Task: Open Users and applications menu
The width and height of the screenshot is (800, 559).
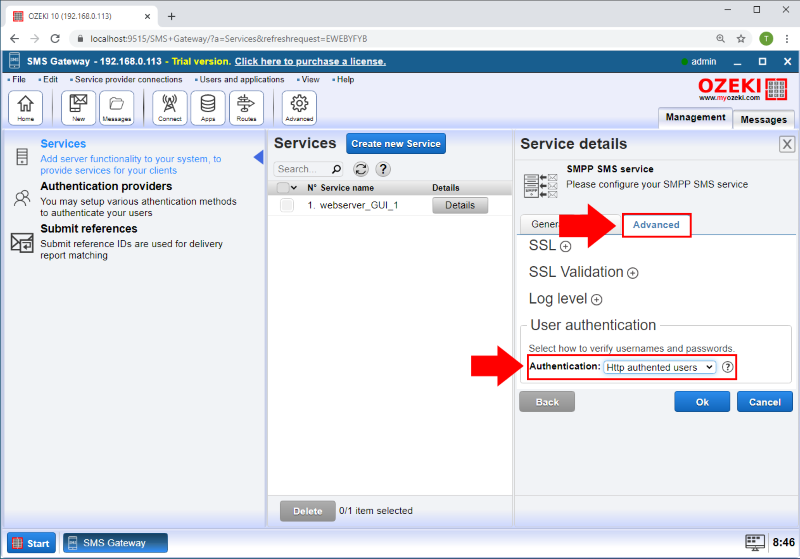Action: click(x=241, y=80)
